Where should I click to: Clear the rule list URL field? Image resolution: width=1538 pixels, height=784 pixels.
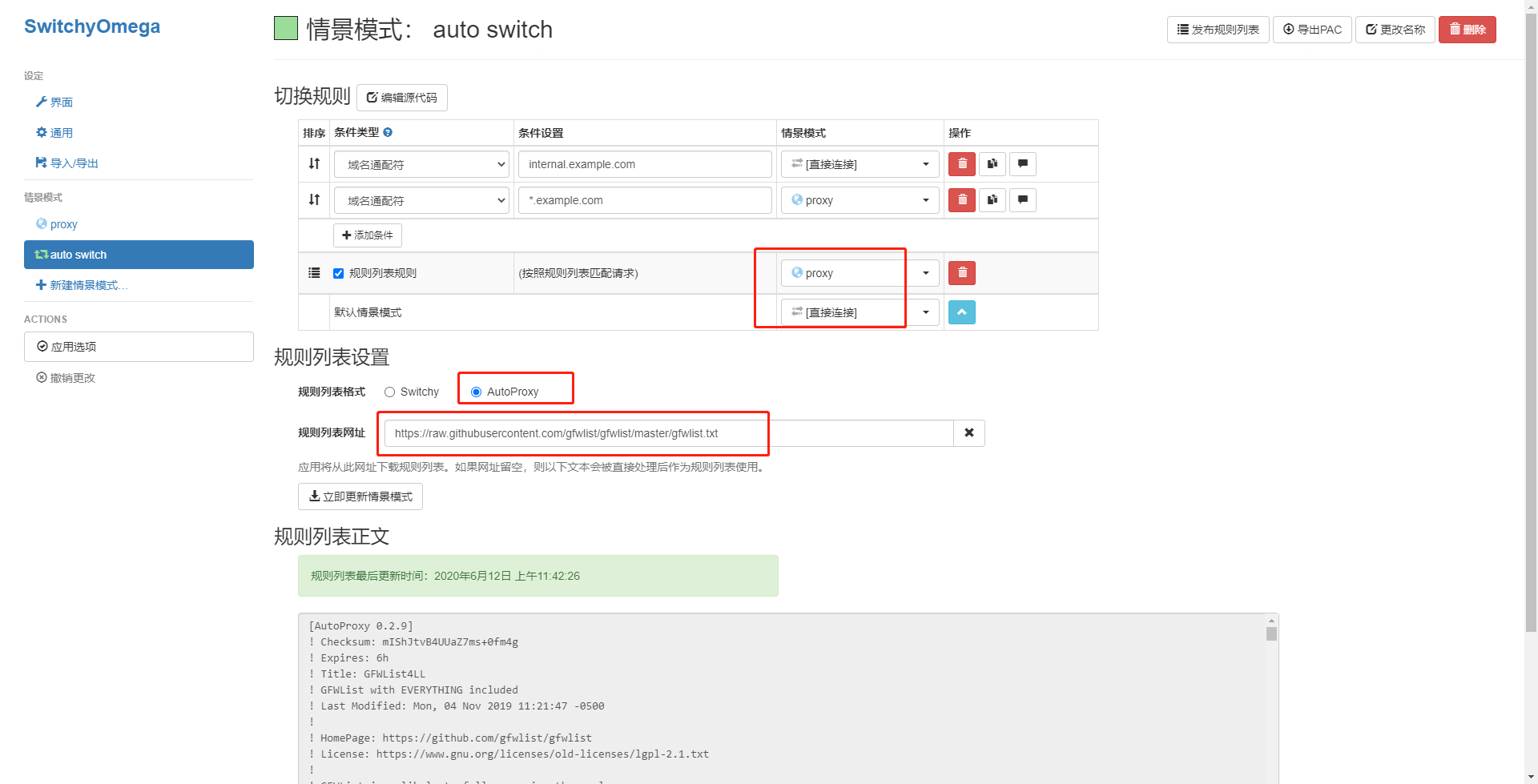(x=969, y=433)
